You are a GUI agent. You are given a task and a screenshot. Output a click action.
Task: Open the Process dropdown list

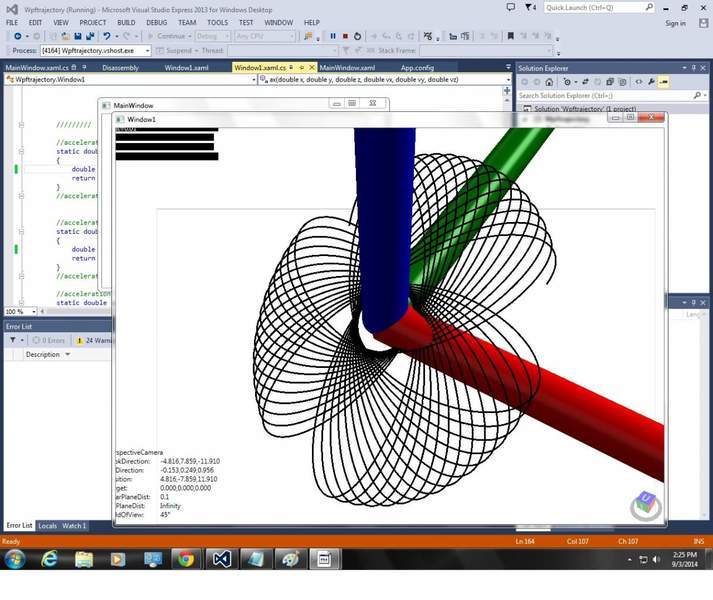(x=147, y=50)
